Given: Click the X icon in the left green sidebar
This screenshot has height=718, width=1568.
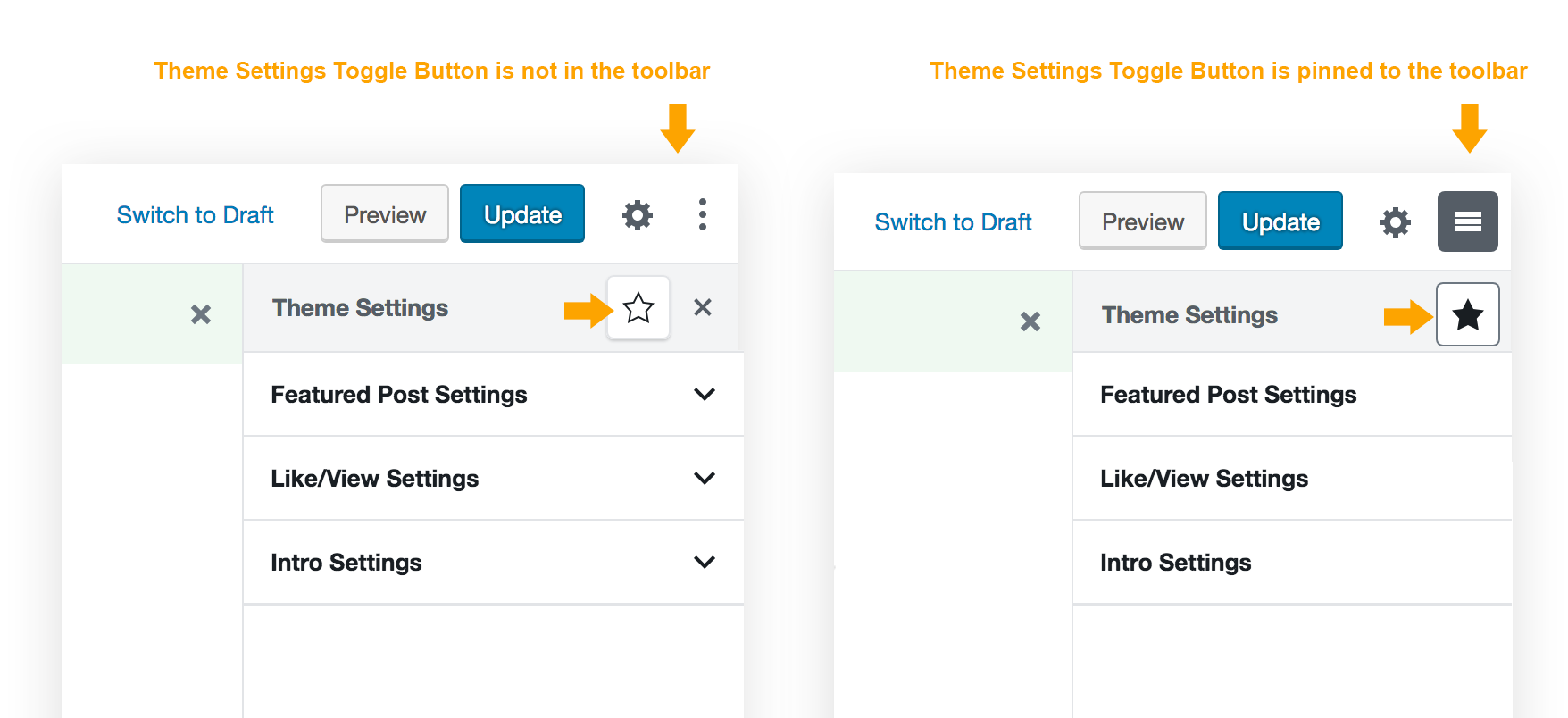Looking at the screenshot, I should (200, 314).
